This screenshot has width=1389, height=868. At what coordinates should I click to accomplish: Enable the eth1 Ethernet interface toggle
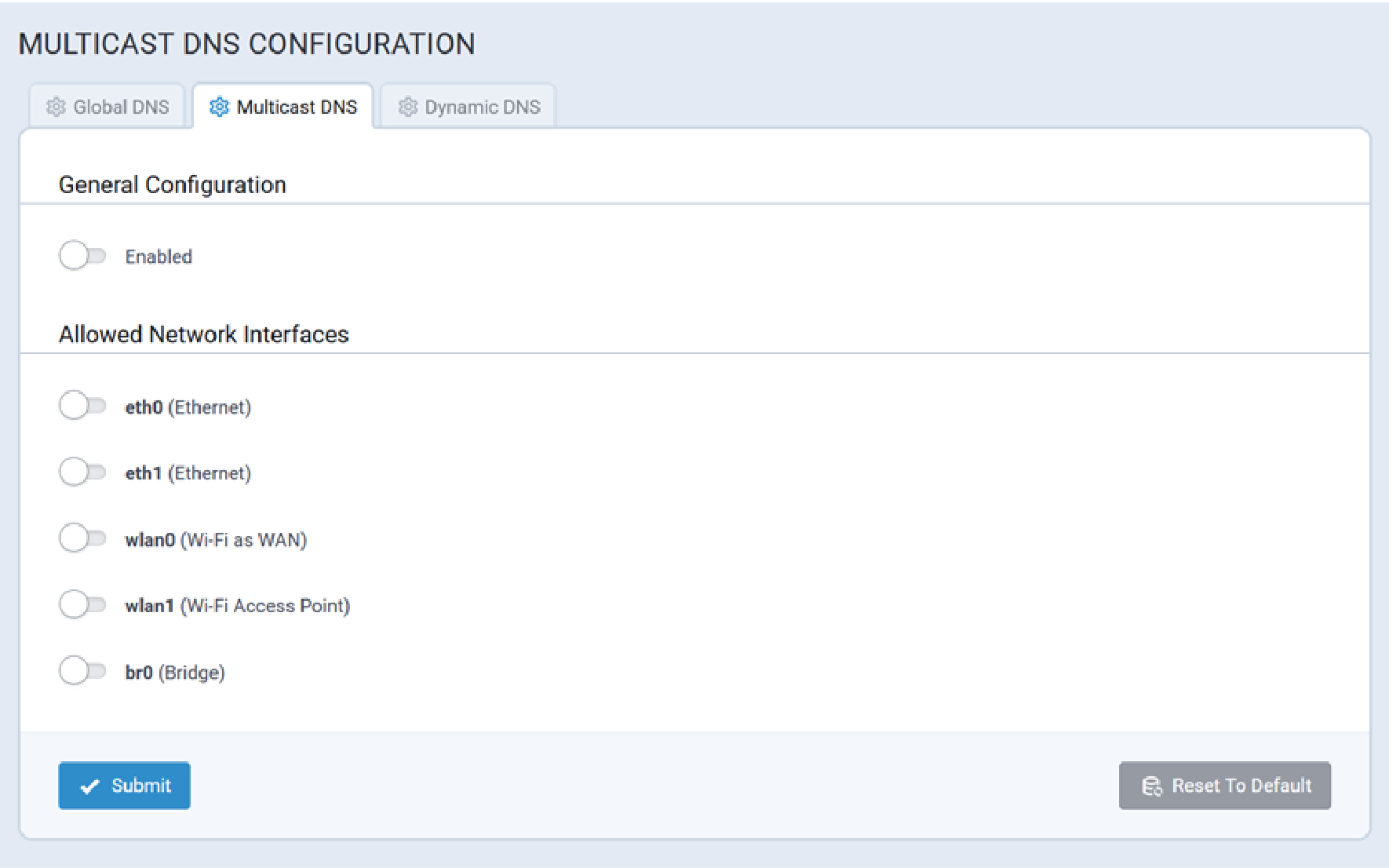pyautogui.click(x=82, y=472)
